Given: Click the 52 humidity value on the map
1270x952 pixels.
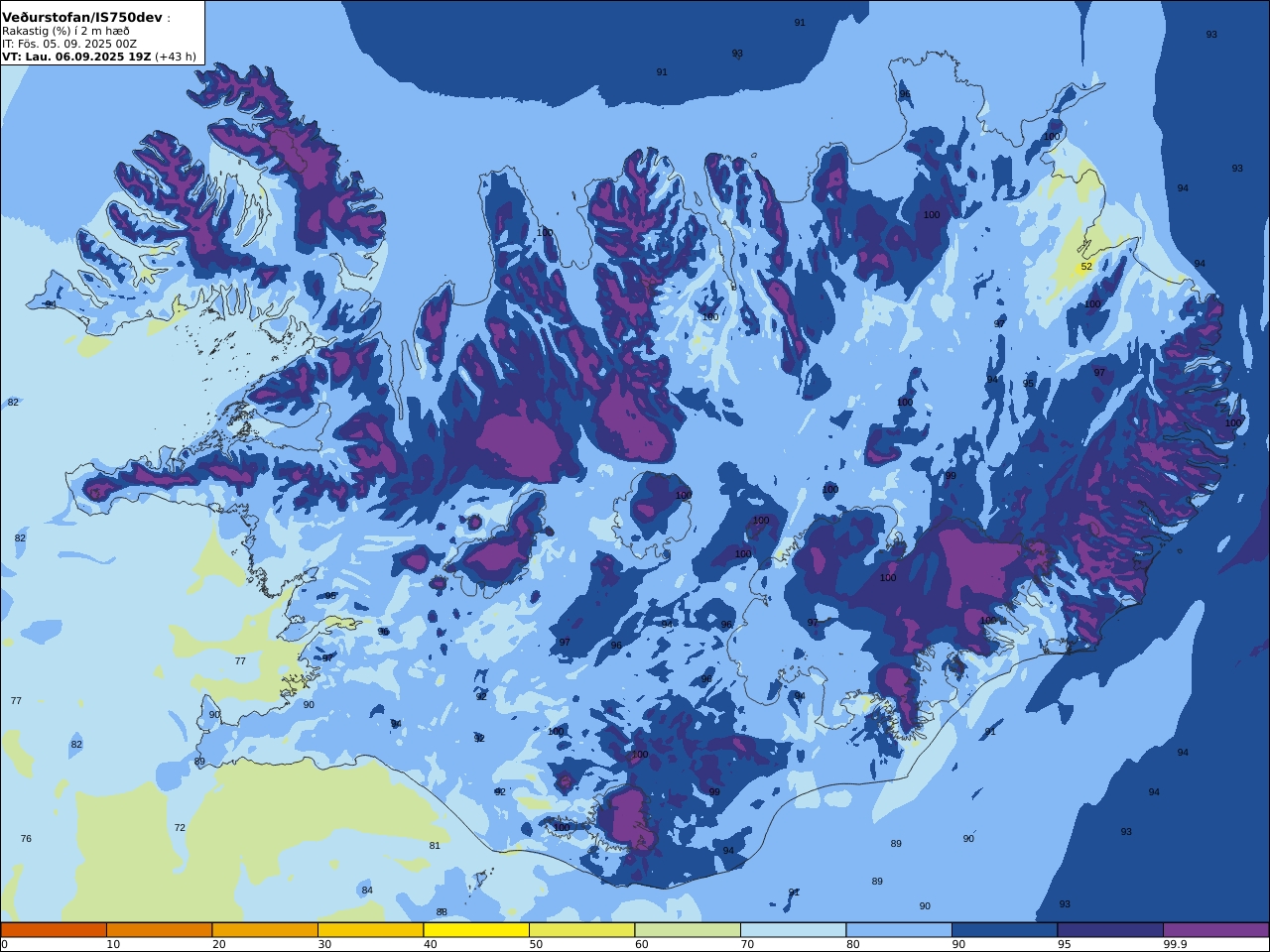Looking at the screenshot, I should 1086,267.
